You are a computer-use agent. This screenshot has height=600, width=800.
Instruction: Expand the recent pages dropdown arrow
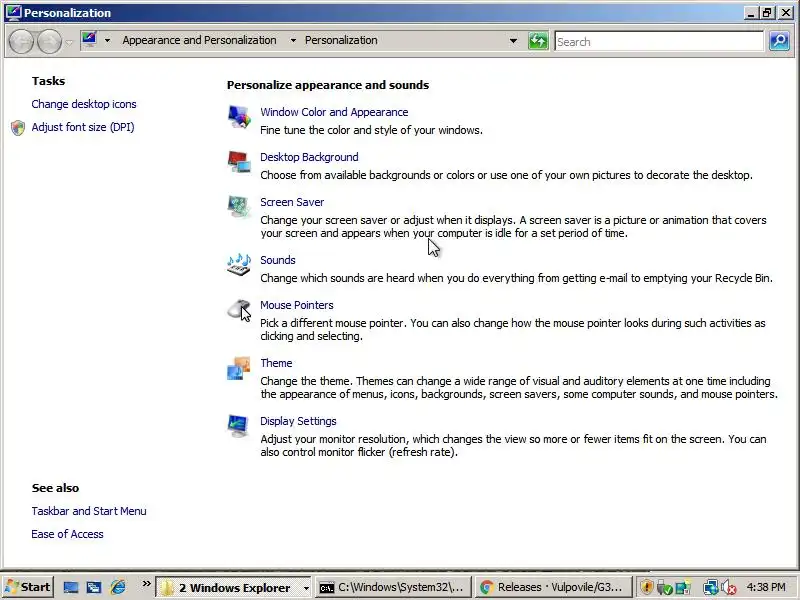click(69, 42)
